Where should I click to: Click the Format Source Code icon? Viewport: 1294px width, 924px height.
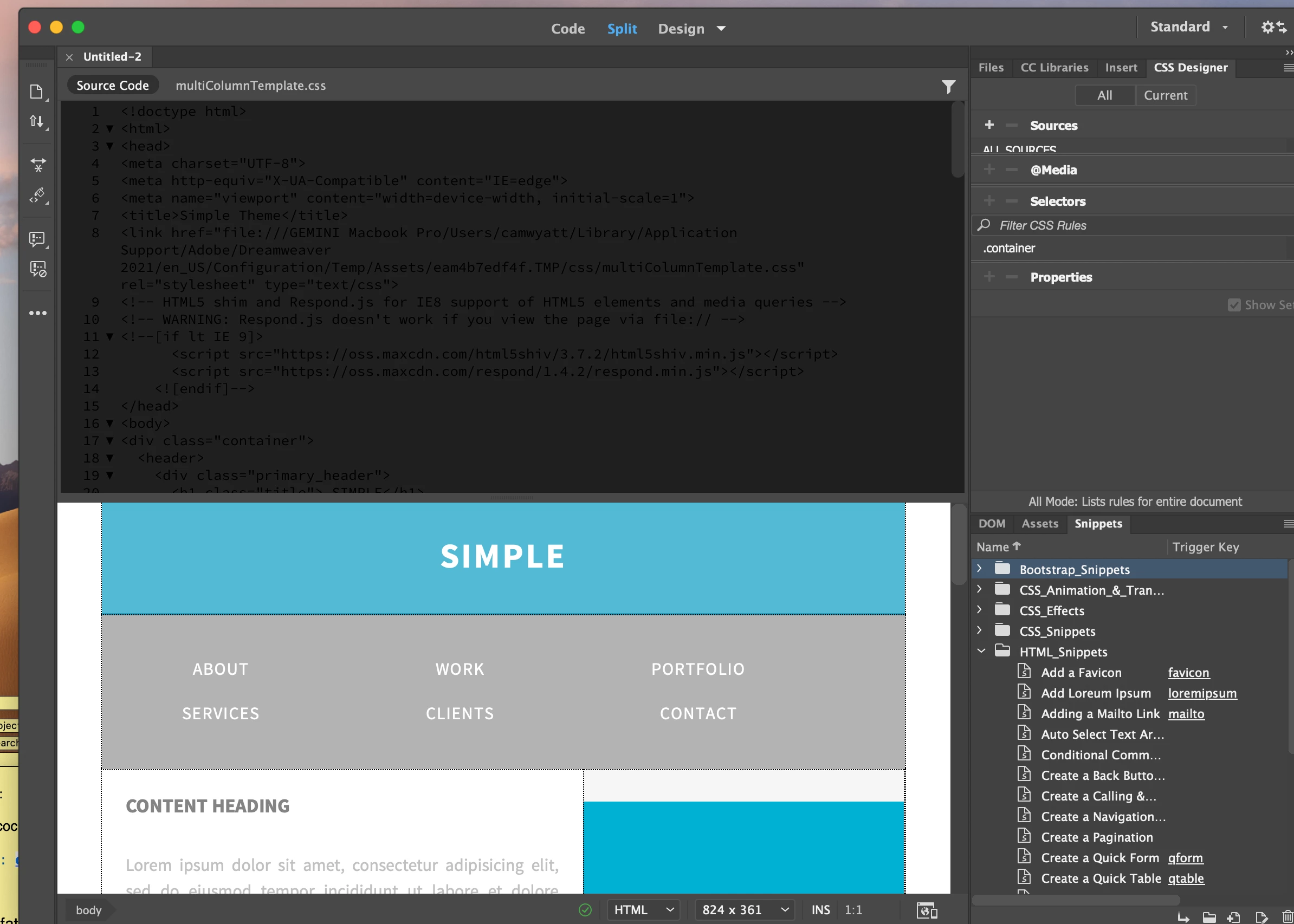[x=37, y=195]
